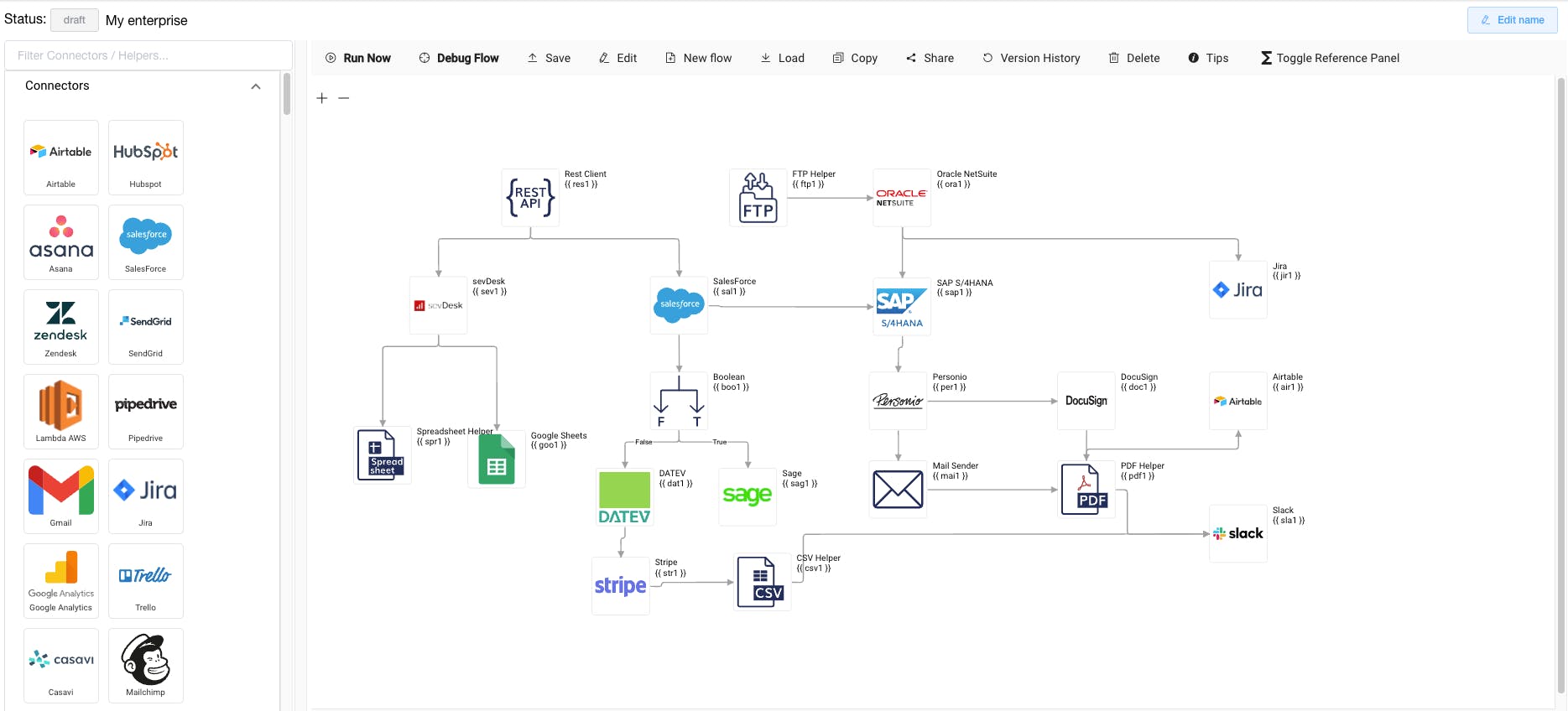Create a New flow

pos(699,58)
